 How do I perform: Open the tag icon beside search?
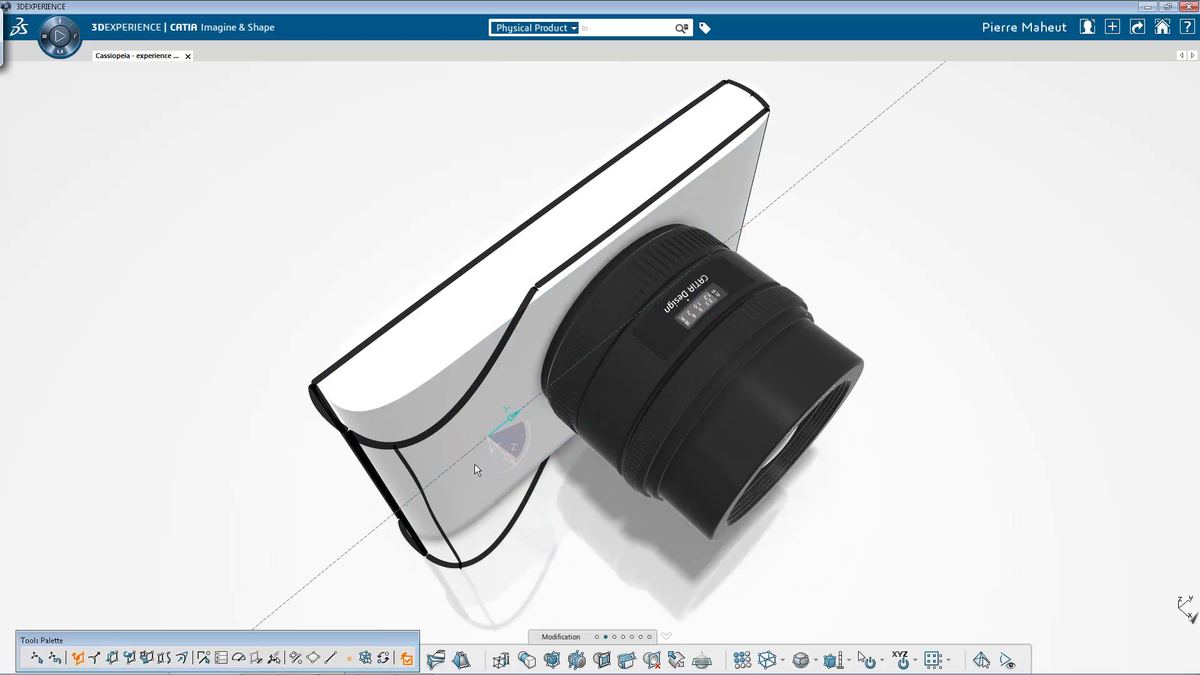pos(705,28)
